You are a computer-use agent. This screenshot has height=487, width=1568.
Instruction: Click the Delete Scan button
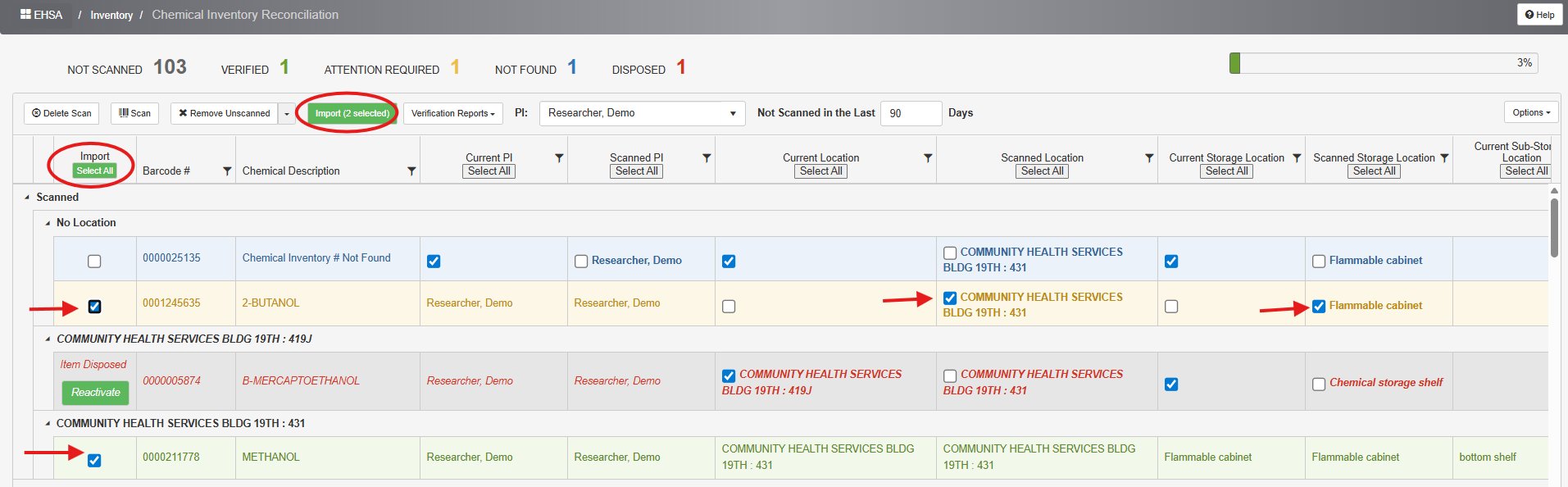click(61, 113)
